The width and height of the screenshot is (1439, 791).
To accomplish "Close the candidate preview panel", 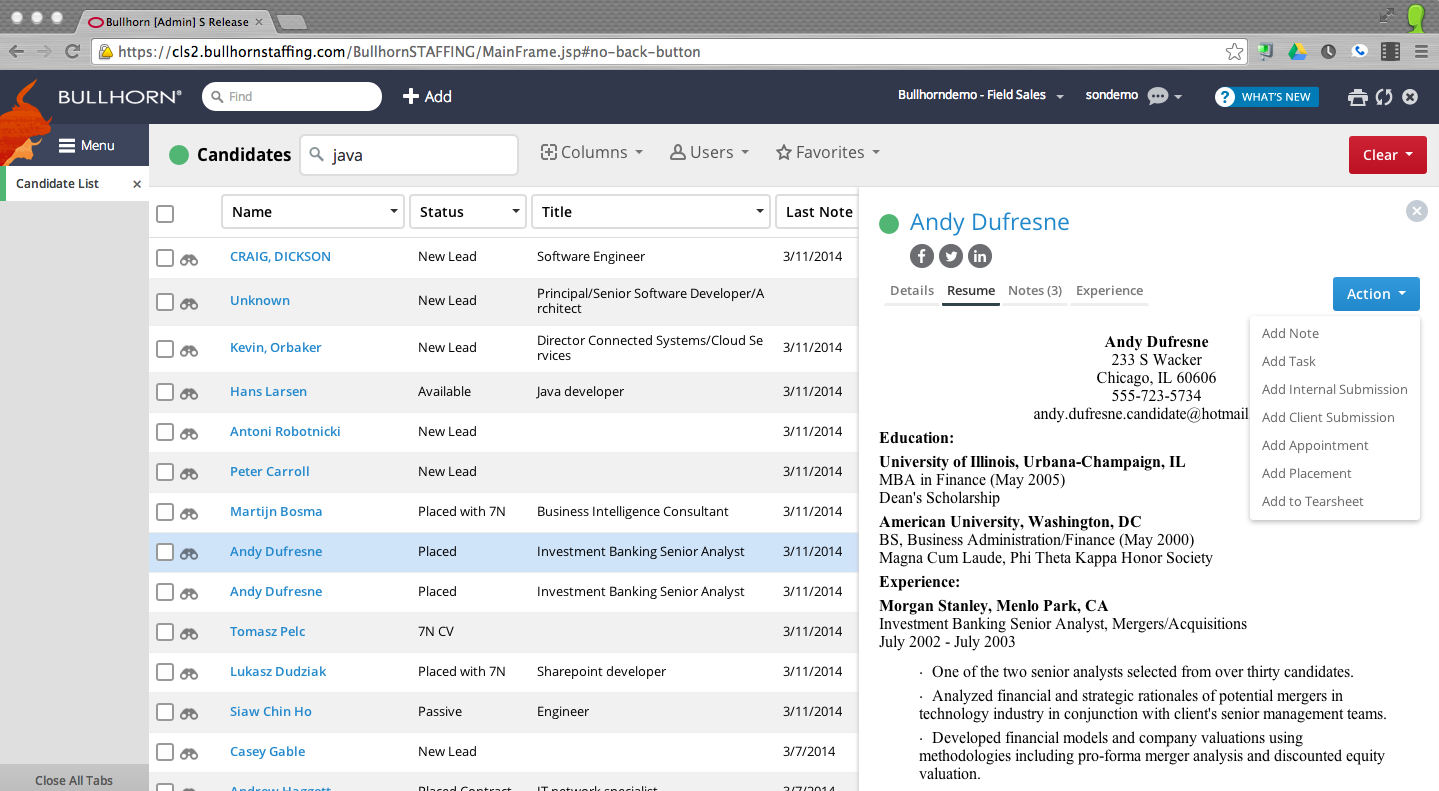I will [1416, 211].
